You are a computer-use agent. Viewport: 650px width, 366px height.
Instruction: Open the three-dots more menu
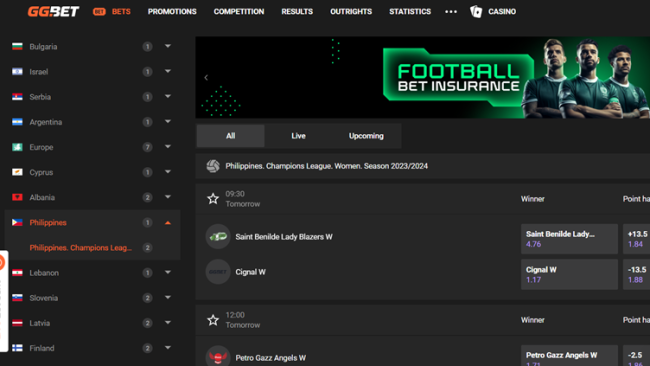(451, 12)
